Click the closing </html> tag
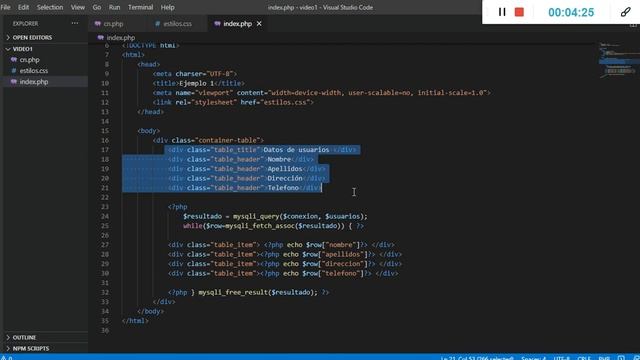 pyautogui.click(x=135, y=321)
